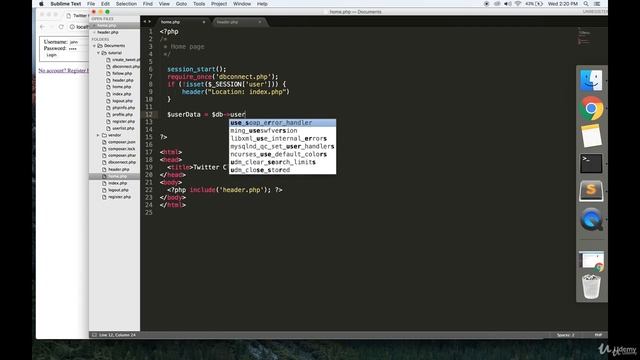Click the "No account? Register" link
The width and height of the screenshot is (640, 360).
pos(63,71)
